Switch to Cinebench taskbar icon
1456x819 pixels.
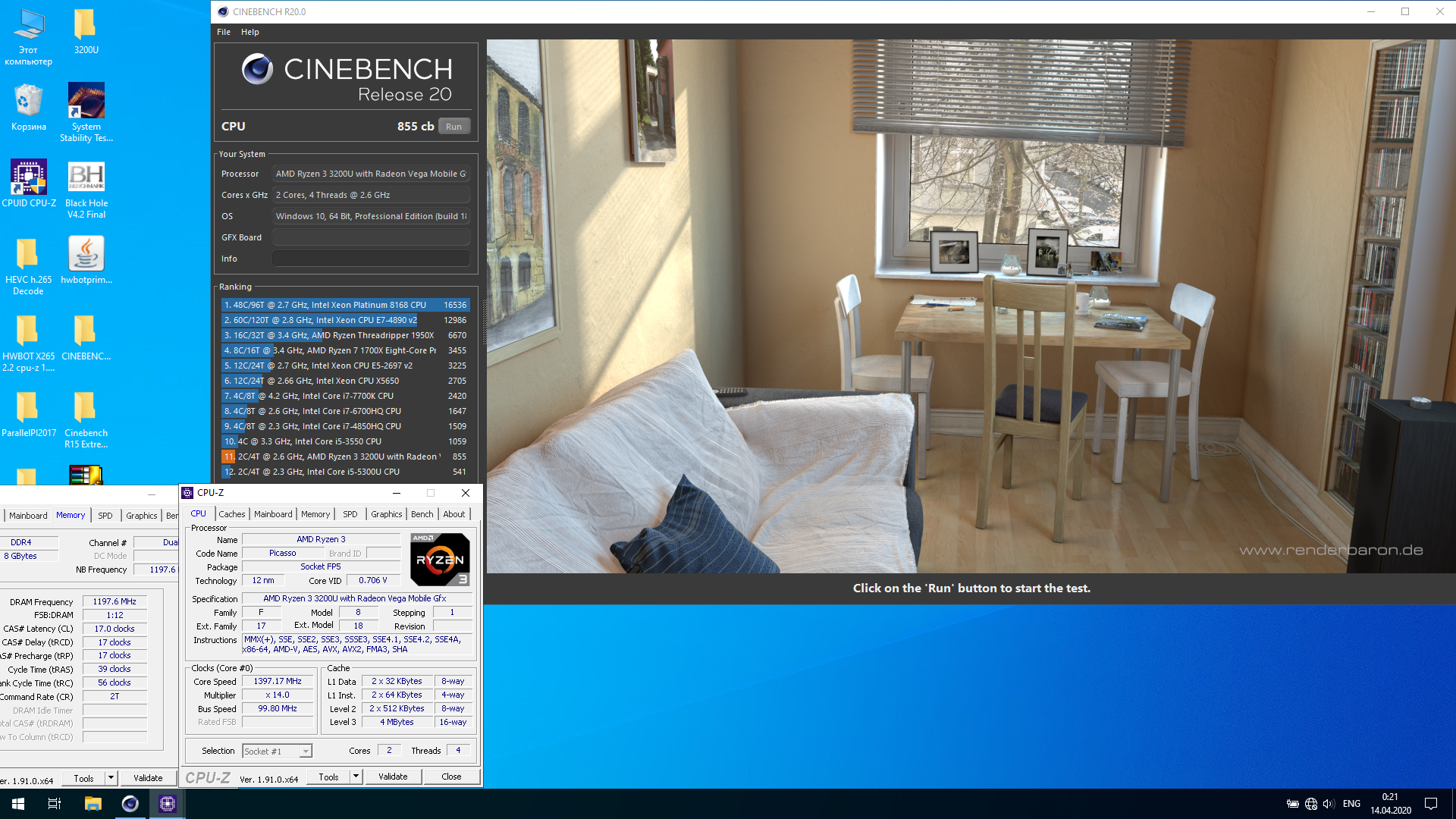[x=130, y=804]
